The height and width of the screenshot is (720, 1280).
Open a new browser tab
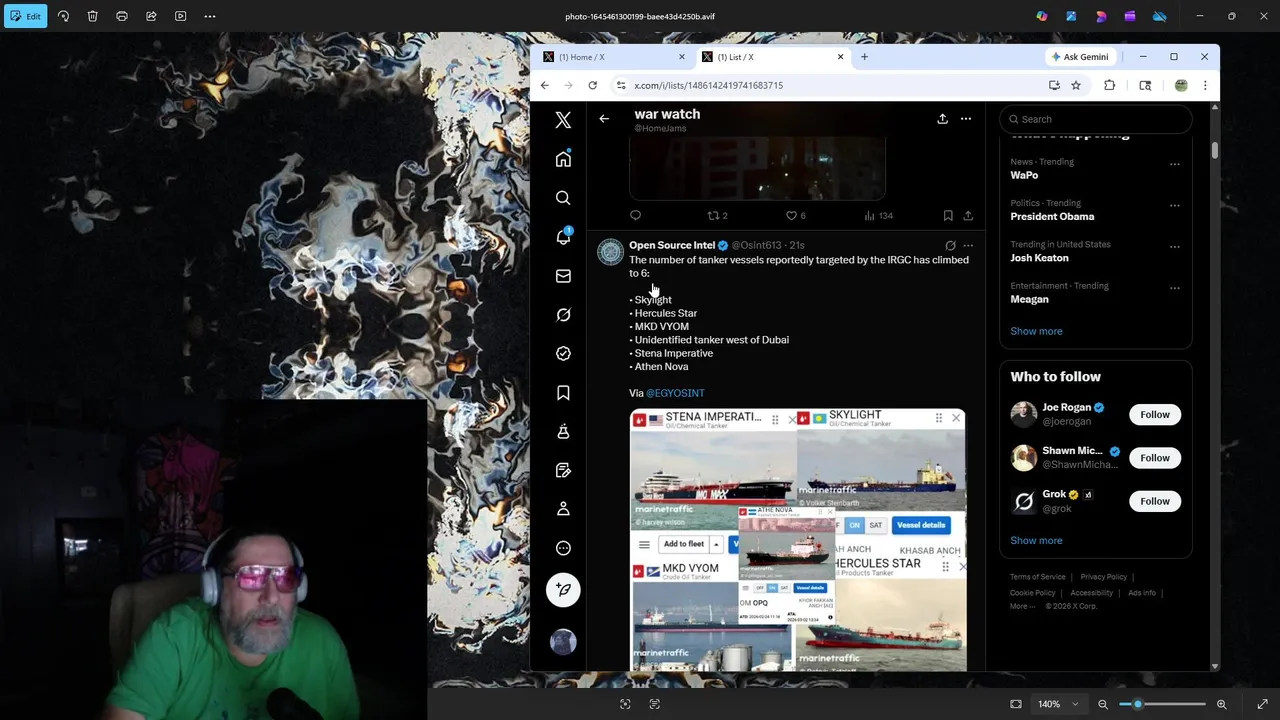pos(864,57)
